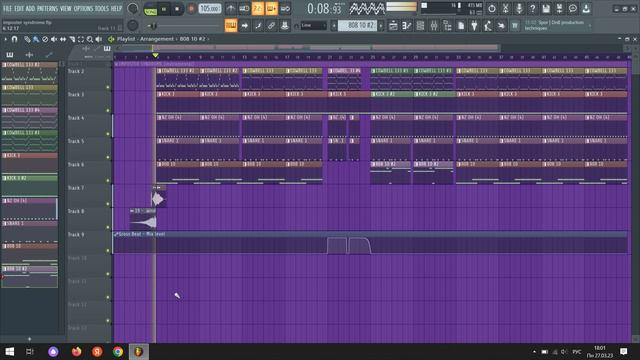Open the TOOLS menu

102,8
